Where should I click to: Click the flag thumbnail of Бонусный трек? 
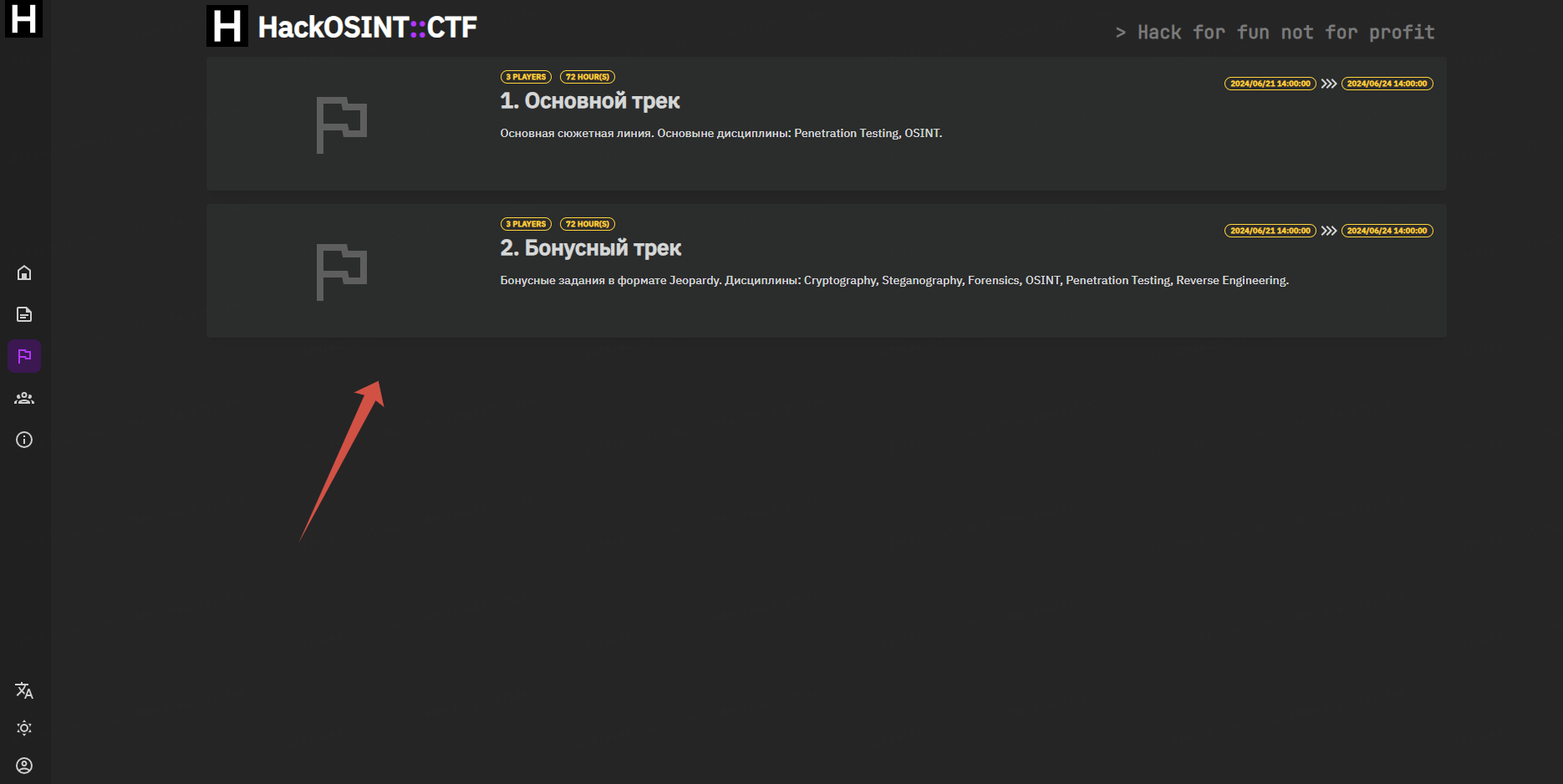pos(341,272)
